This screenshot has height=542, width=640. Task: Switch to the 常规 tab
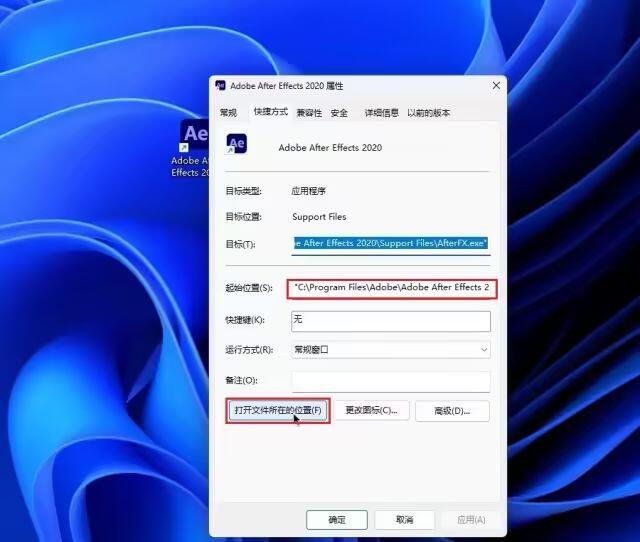(x=228, y=113)
